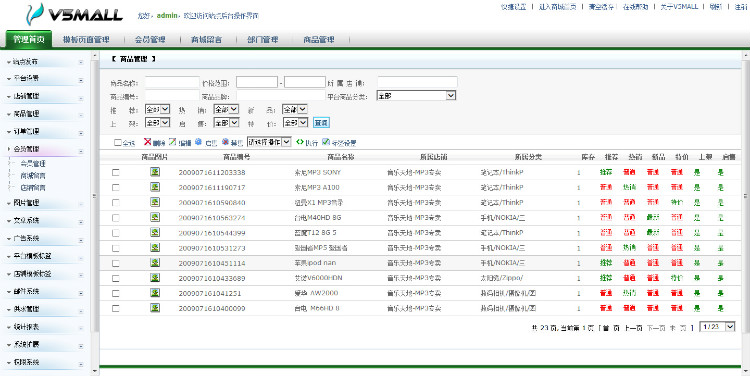Click the red X delete icon in the toolbar

pyautogui.click(x=148, y=142)
